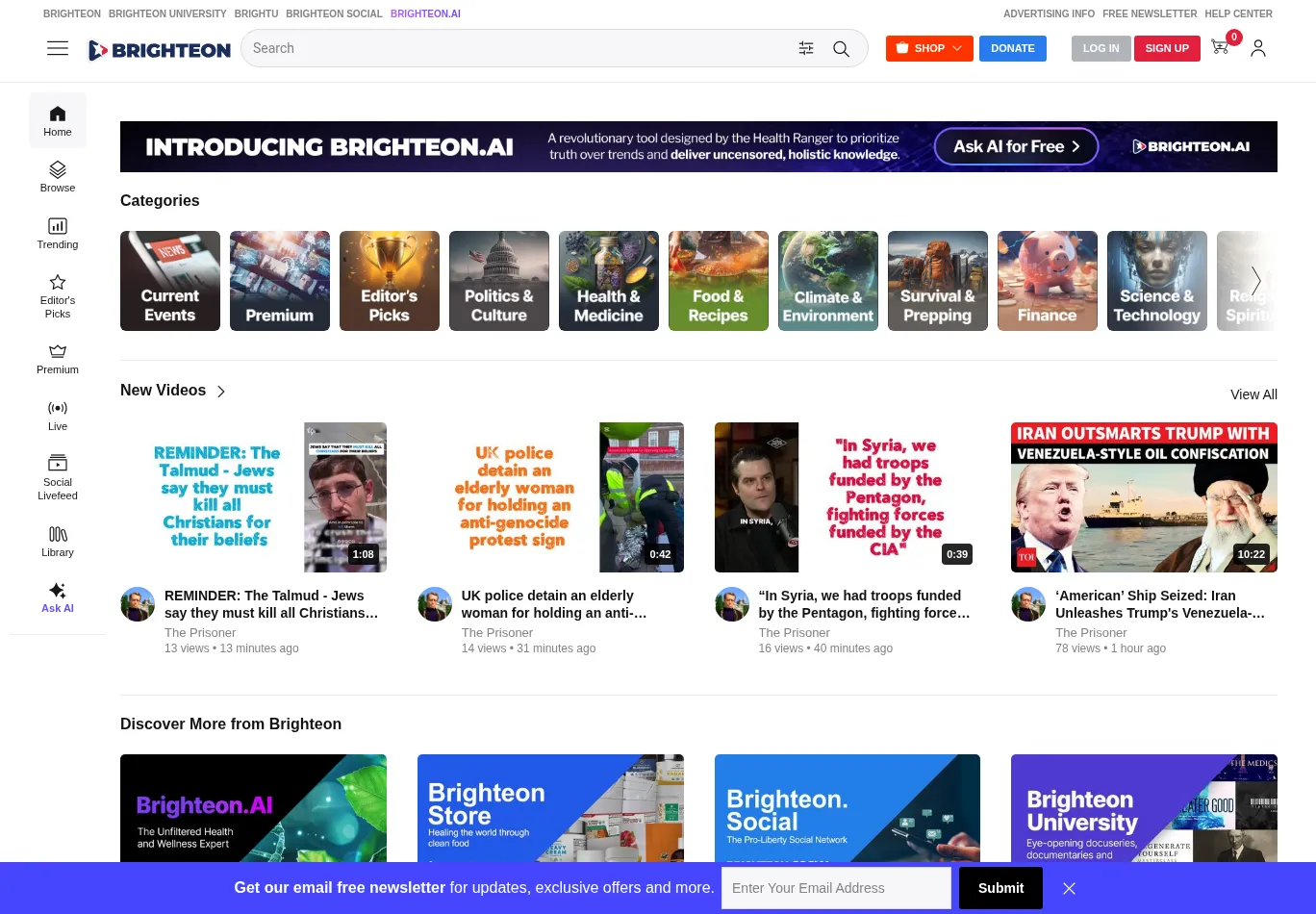Open the shopping cart icon
Image resolution: width=1316 pixels, height=914 pixels.
point(1220,47)
